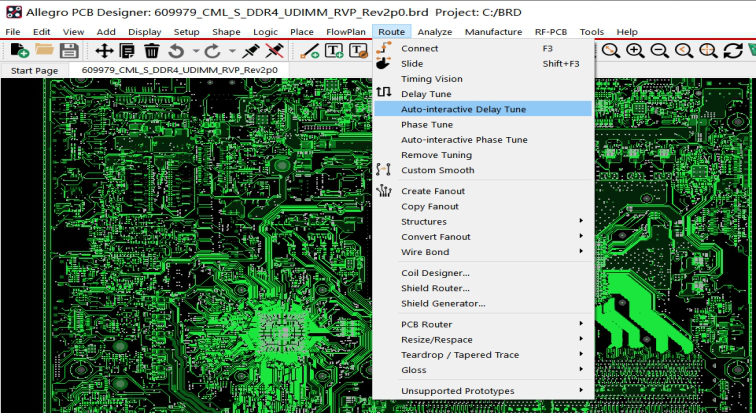Viewport: 756px width, 413px height.
Task: Select Auto-interactive Phase Tune
Action: point(483,140)
